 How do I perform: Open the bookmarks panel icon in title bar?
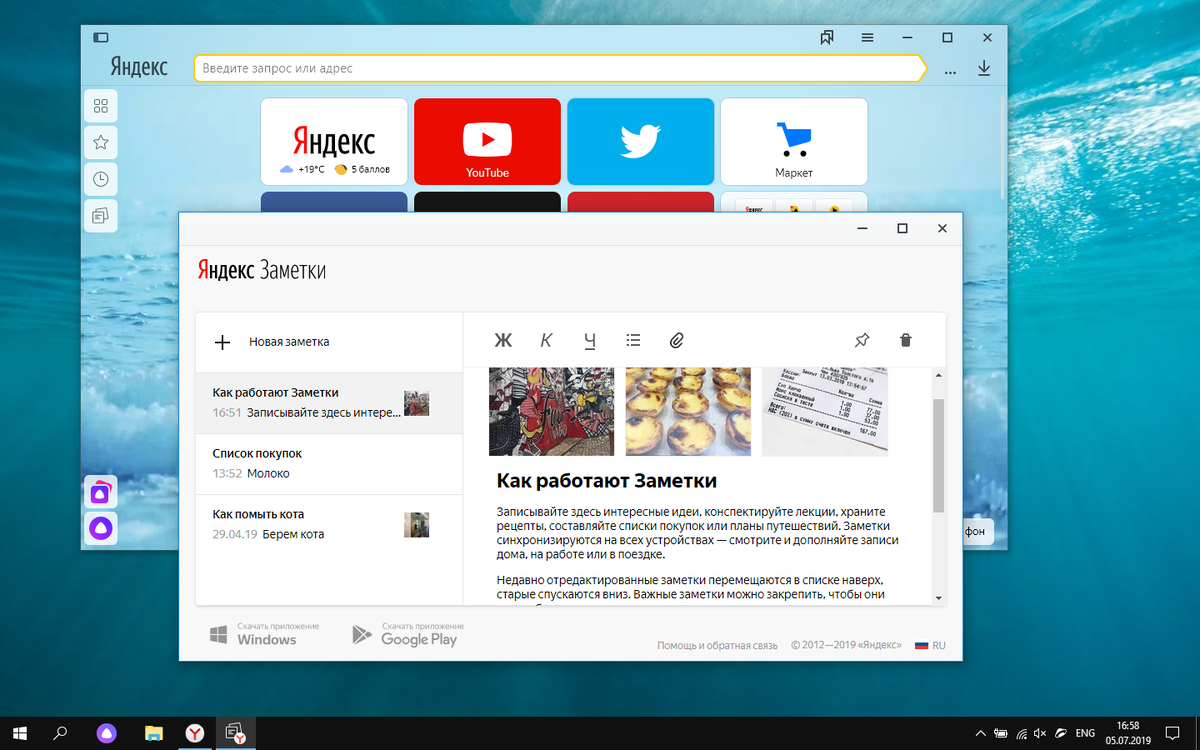[827, 38]
